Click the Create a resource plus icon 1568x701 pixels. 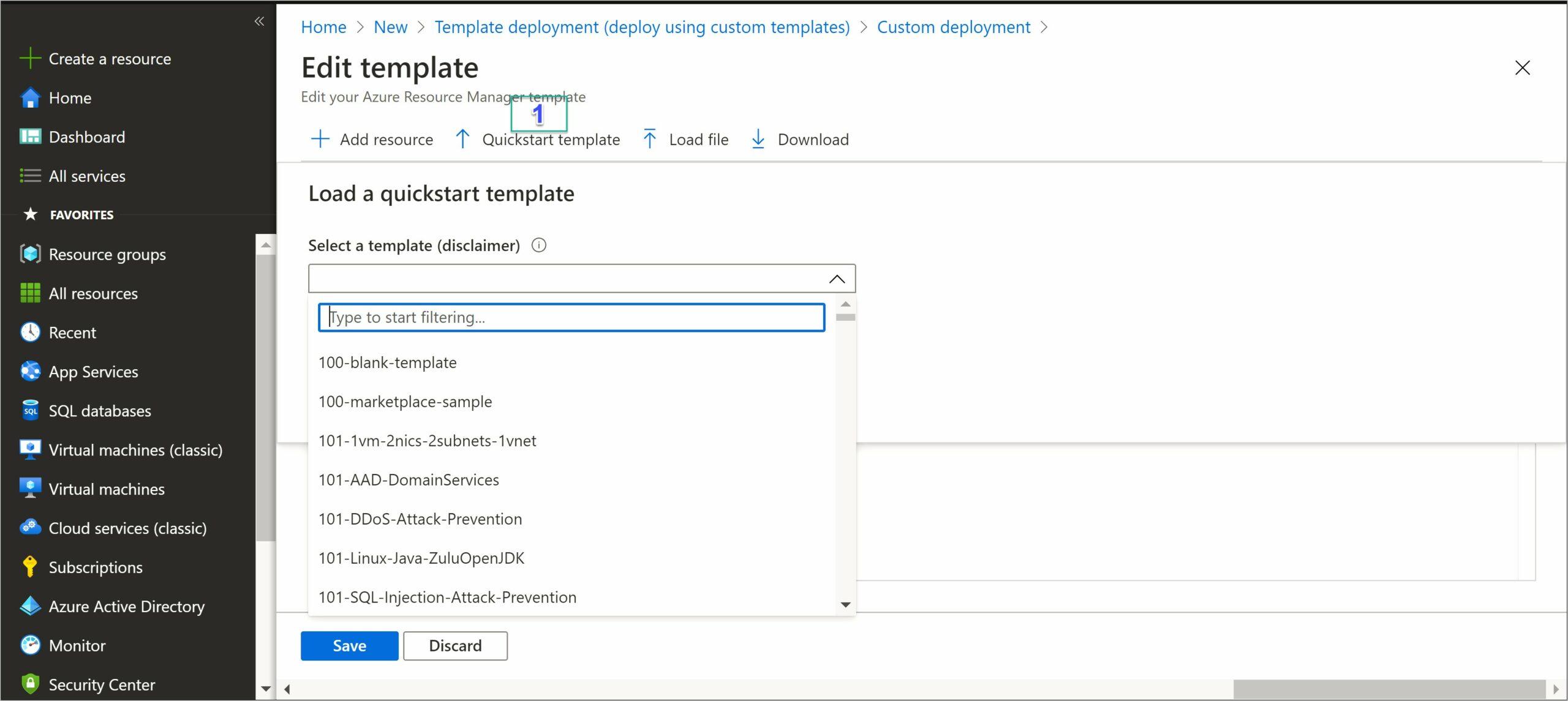tap(30, 59)
